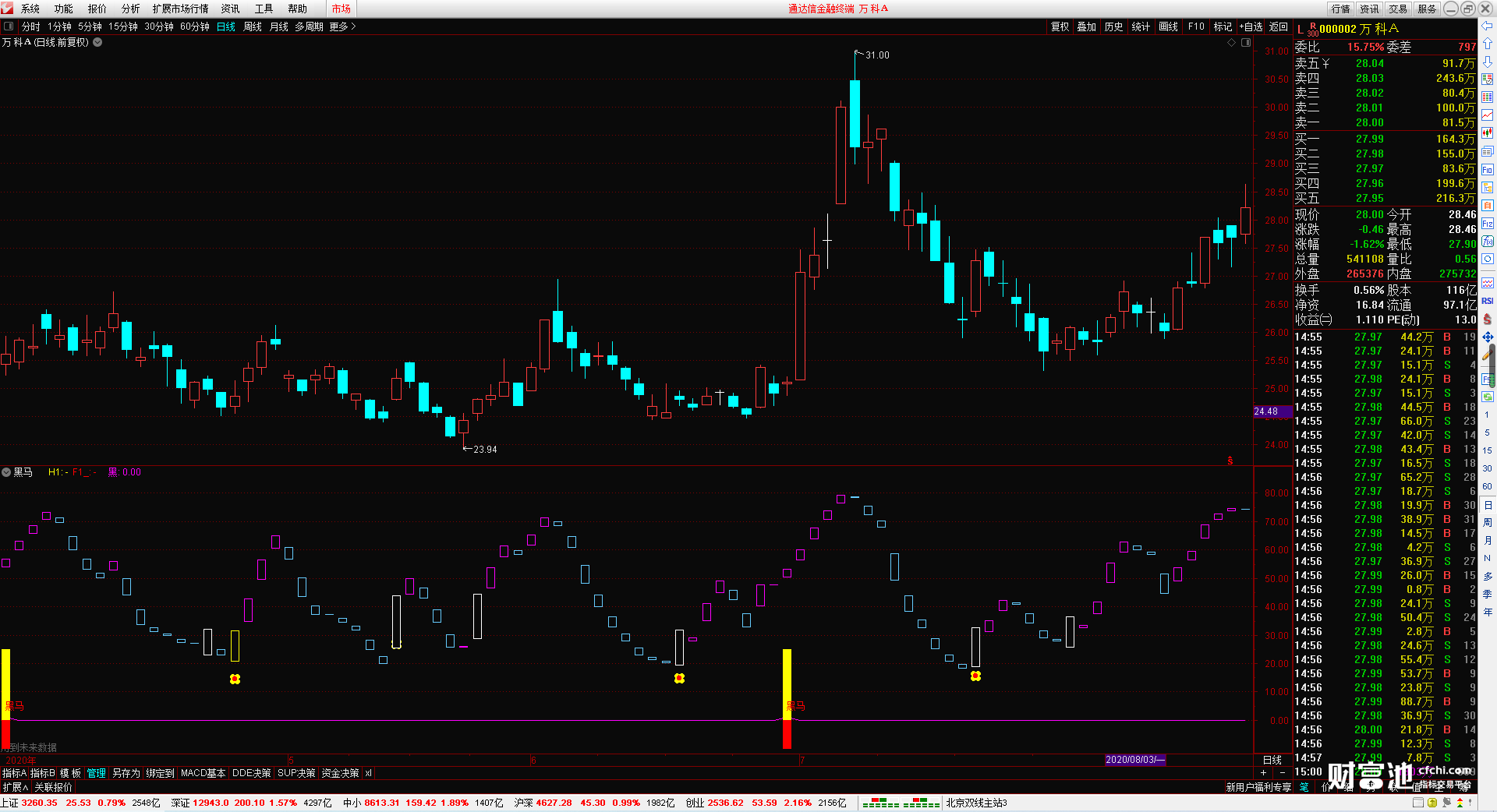Click the traffic light status icon at bottom-right
Screen dimensions: 1497x812
1462,803
